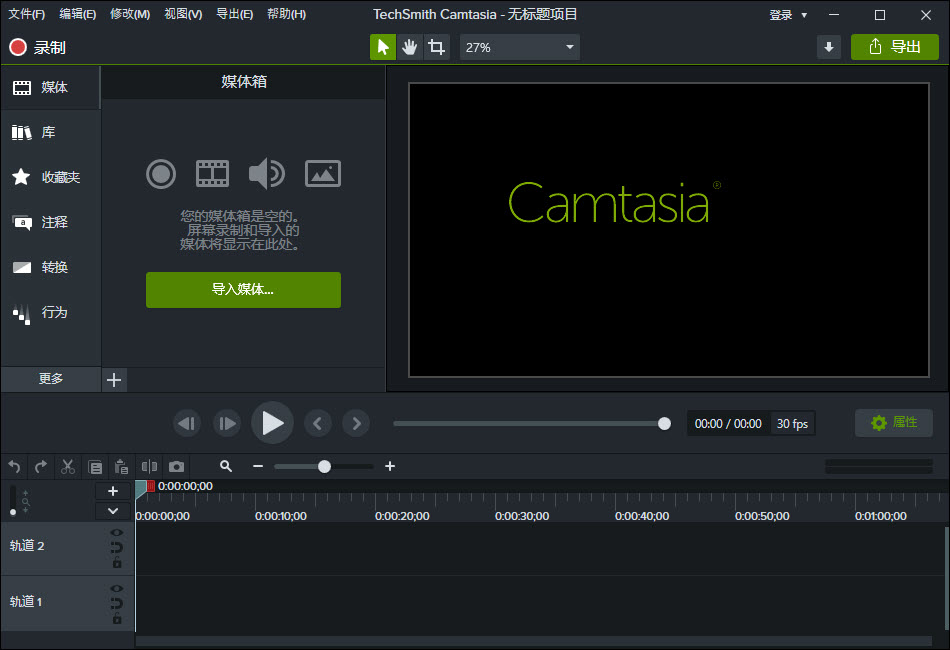Switch to the 行为 behaviors tab

[x=50, y=313]
